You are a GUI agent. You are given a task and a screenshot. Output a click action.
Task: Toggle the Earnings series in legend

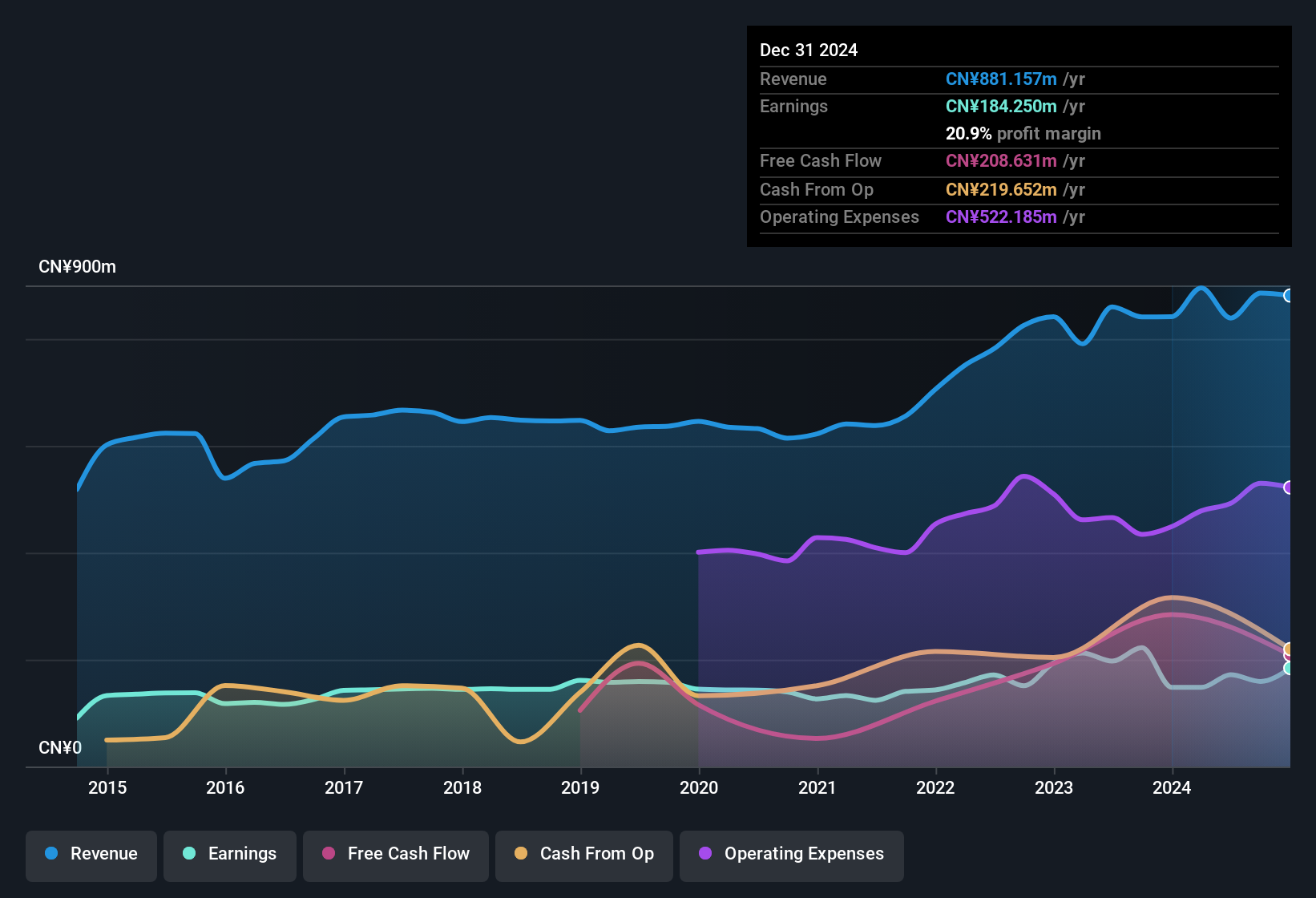(x=230, y=854)
